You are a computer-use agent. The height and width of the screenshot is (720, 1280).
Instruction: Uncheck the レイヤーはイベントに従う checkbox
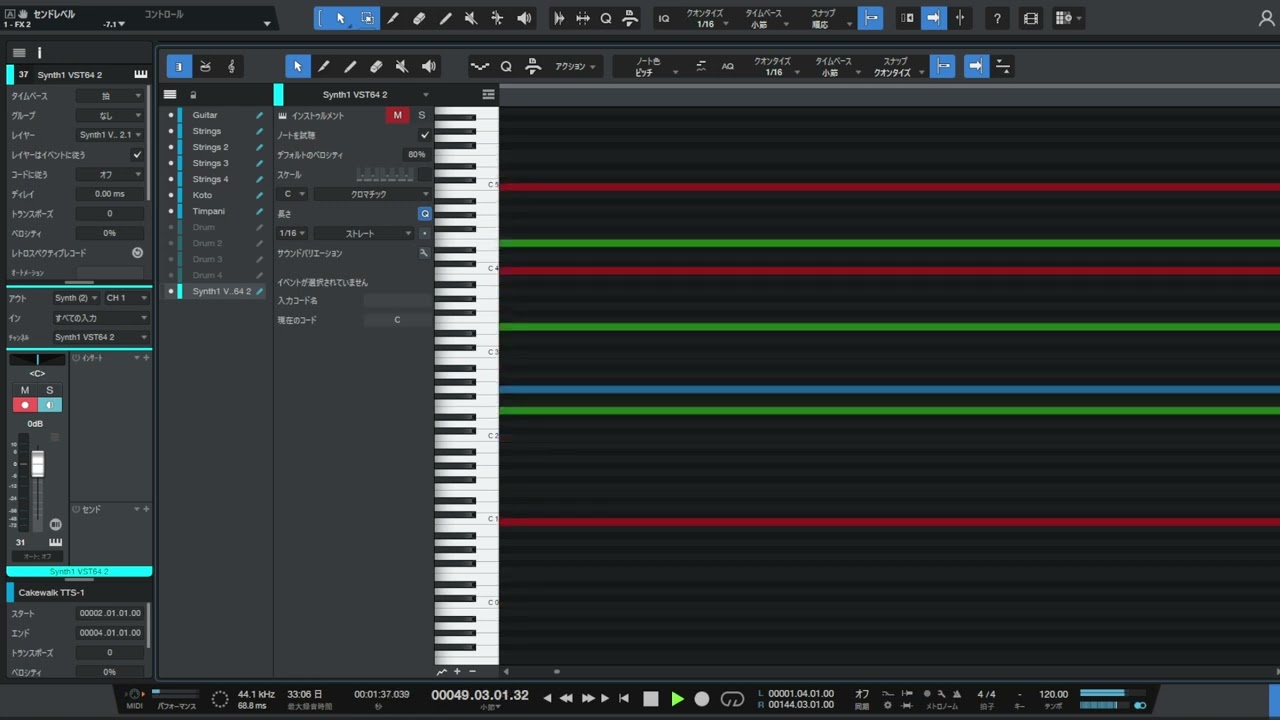pyautogui.click(x=137, y=155)
